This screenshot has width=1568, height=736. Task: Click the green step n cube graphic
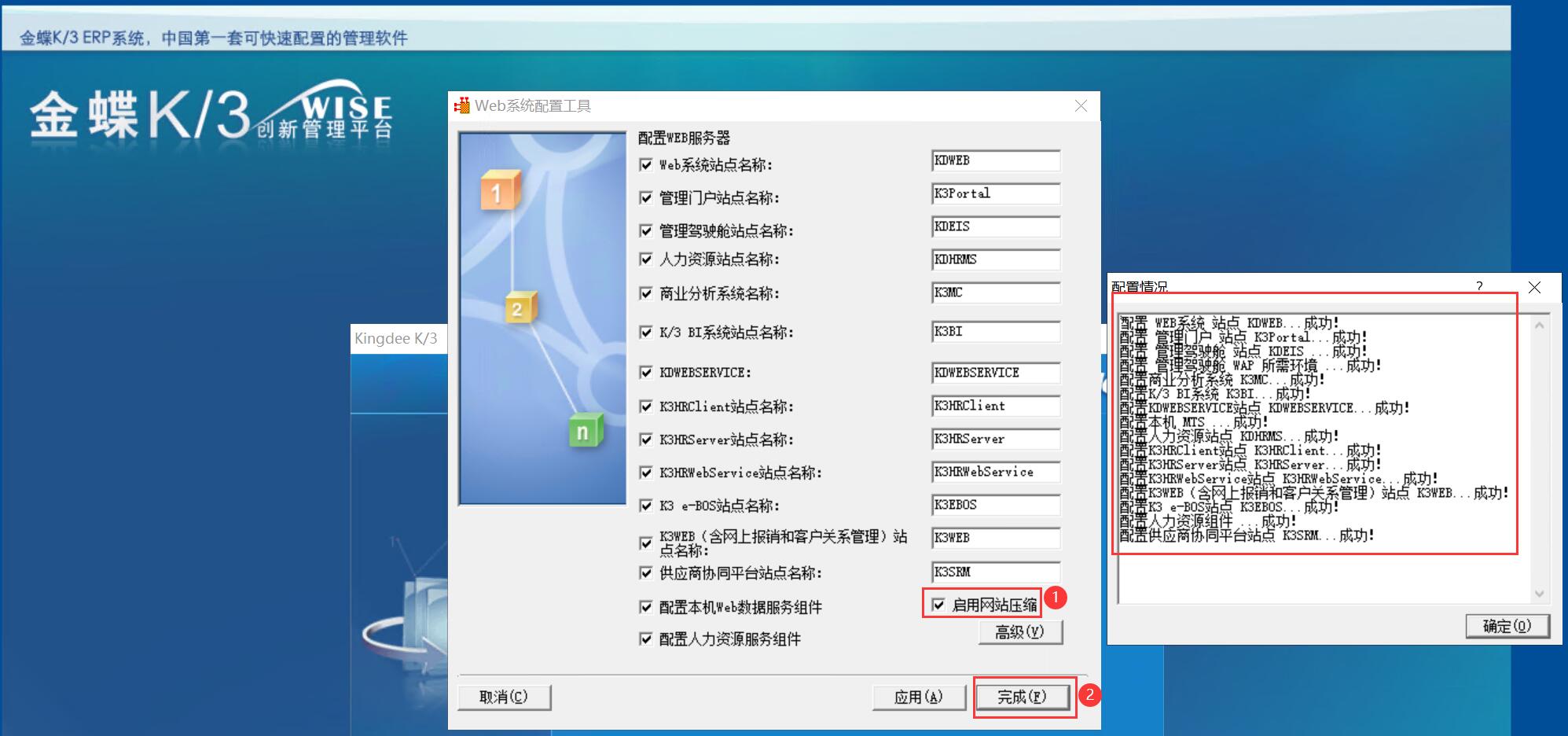click(586, 430)
